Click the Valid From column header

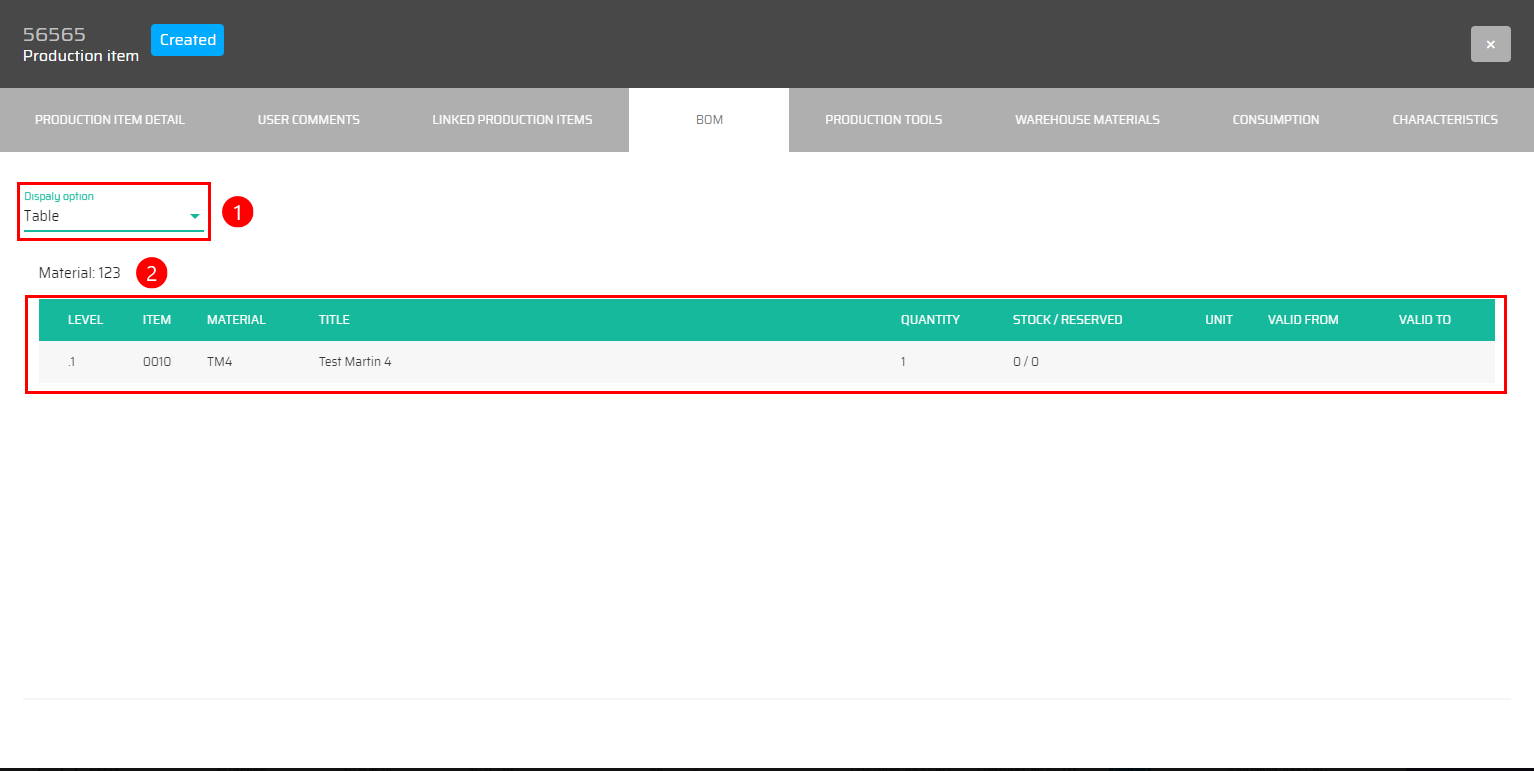[x=1302, y=320]
